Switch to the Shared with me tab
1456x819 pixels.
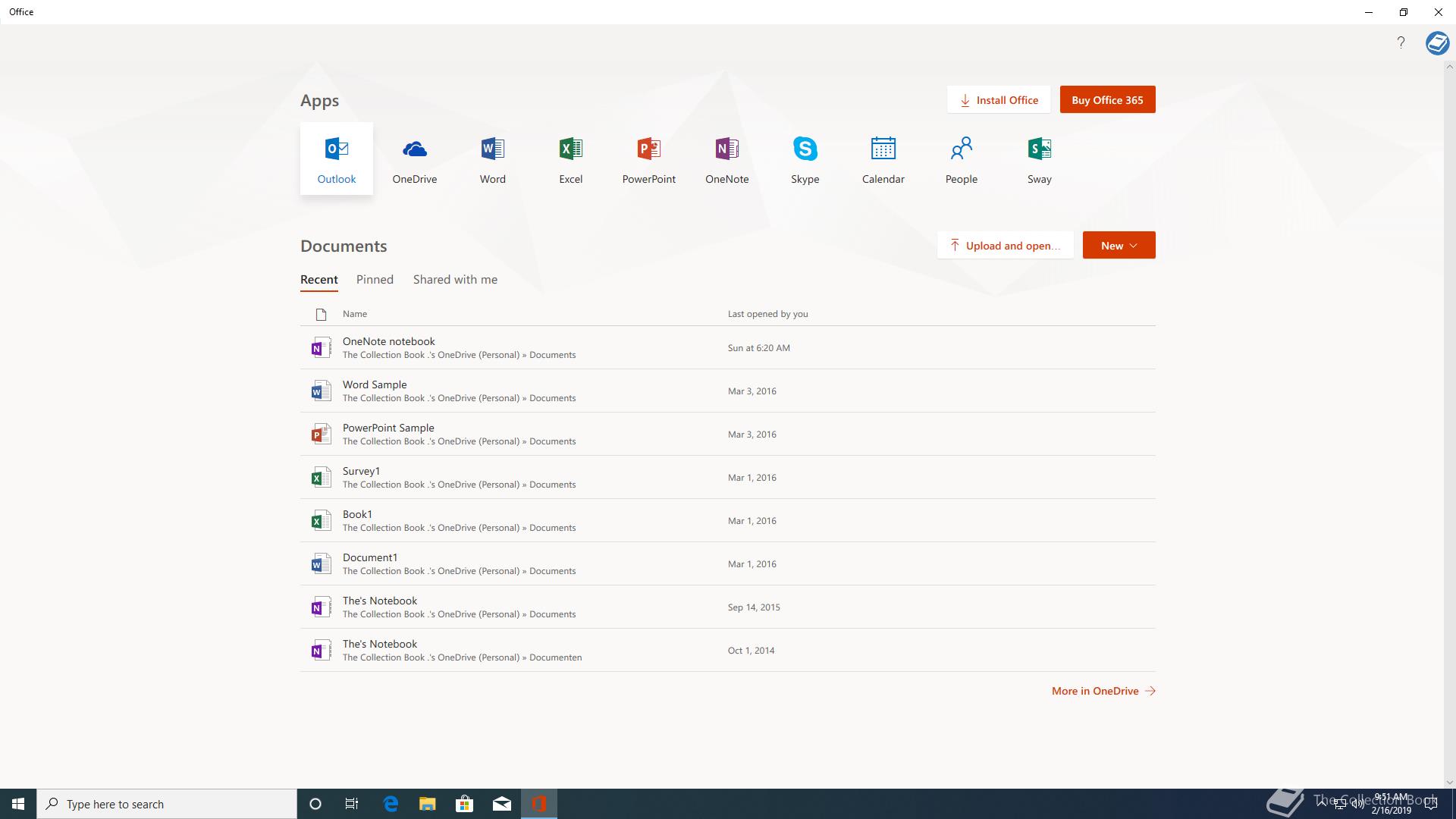(x=455, y=280)
